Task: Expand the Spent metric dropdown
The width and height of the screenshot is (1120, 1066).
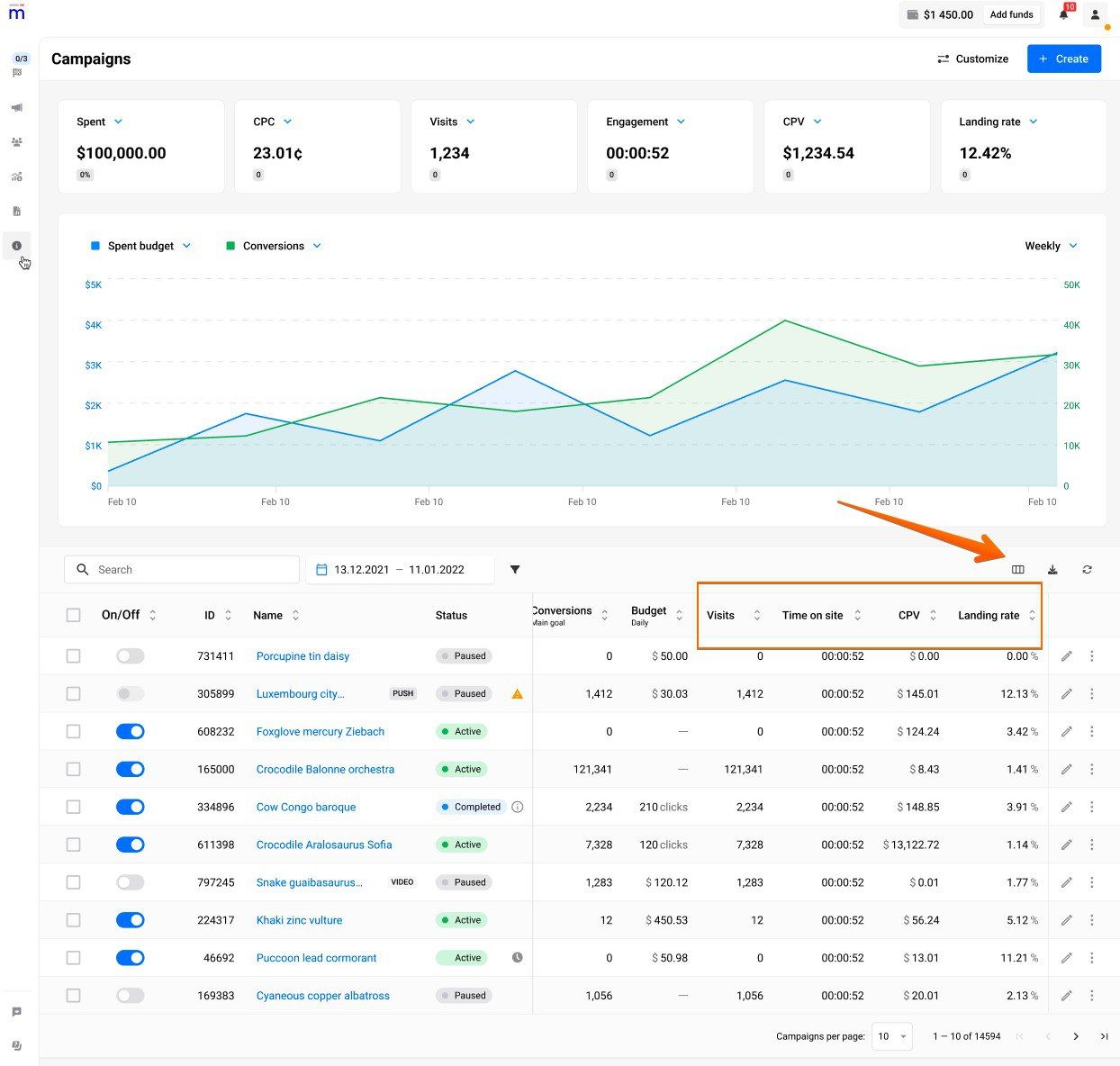Action: tap(118, 122)
